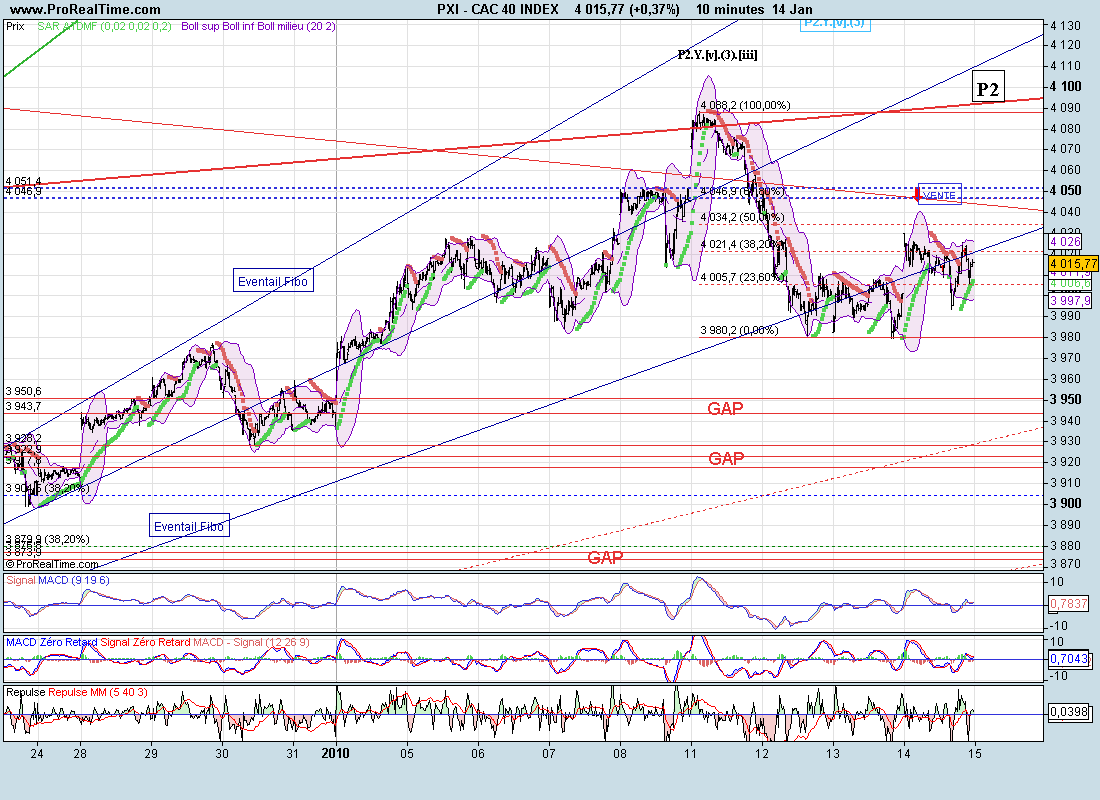Select the lower Eventail Fibo label near 3 890
1100x800 pixels.
[189, 526]
